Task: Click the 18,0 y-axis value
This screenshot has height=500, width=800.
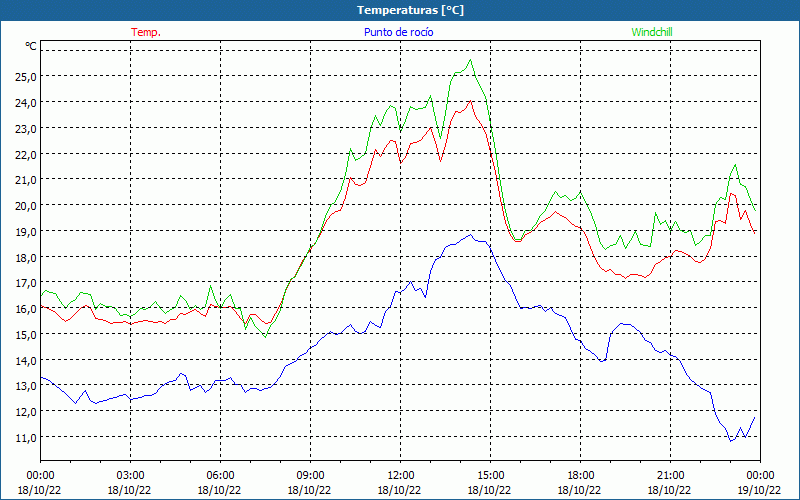Action: (x=26, y=257)
